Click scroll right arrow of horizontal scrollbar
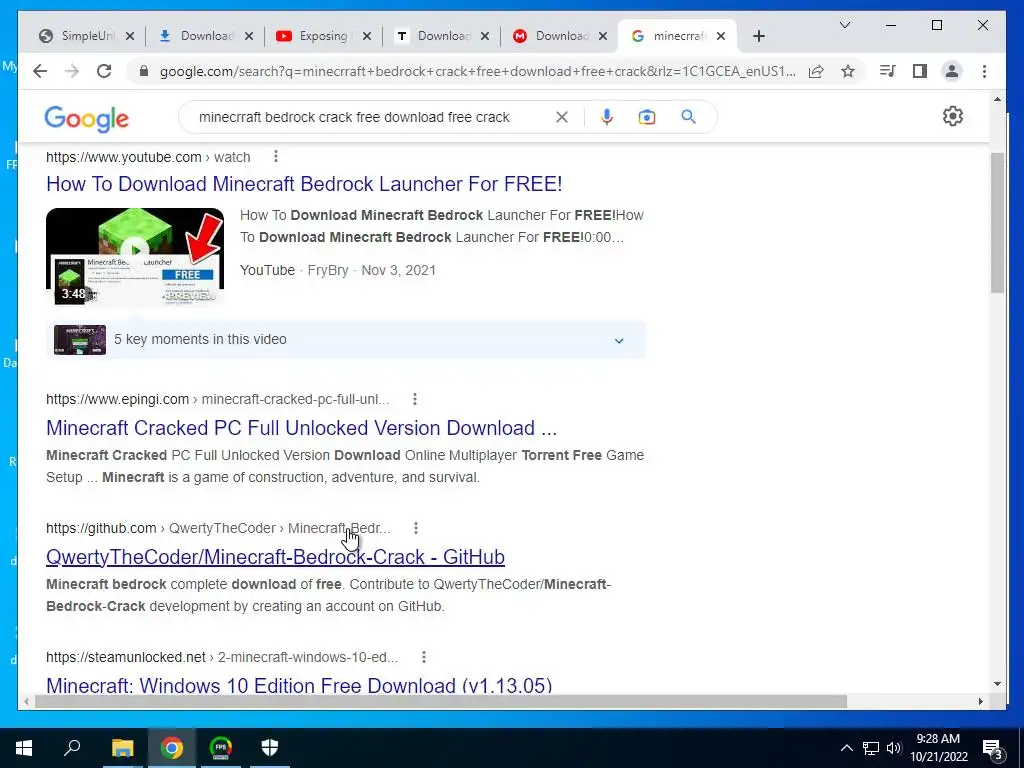 [x=980, y=701]
